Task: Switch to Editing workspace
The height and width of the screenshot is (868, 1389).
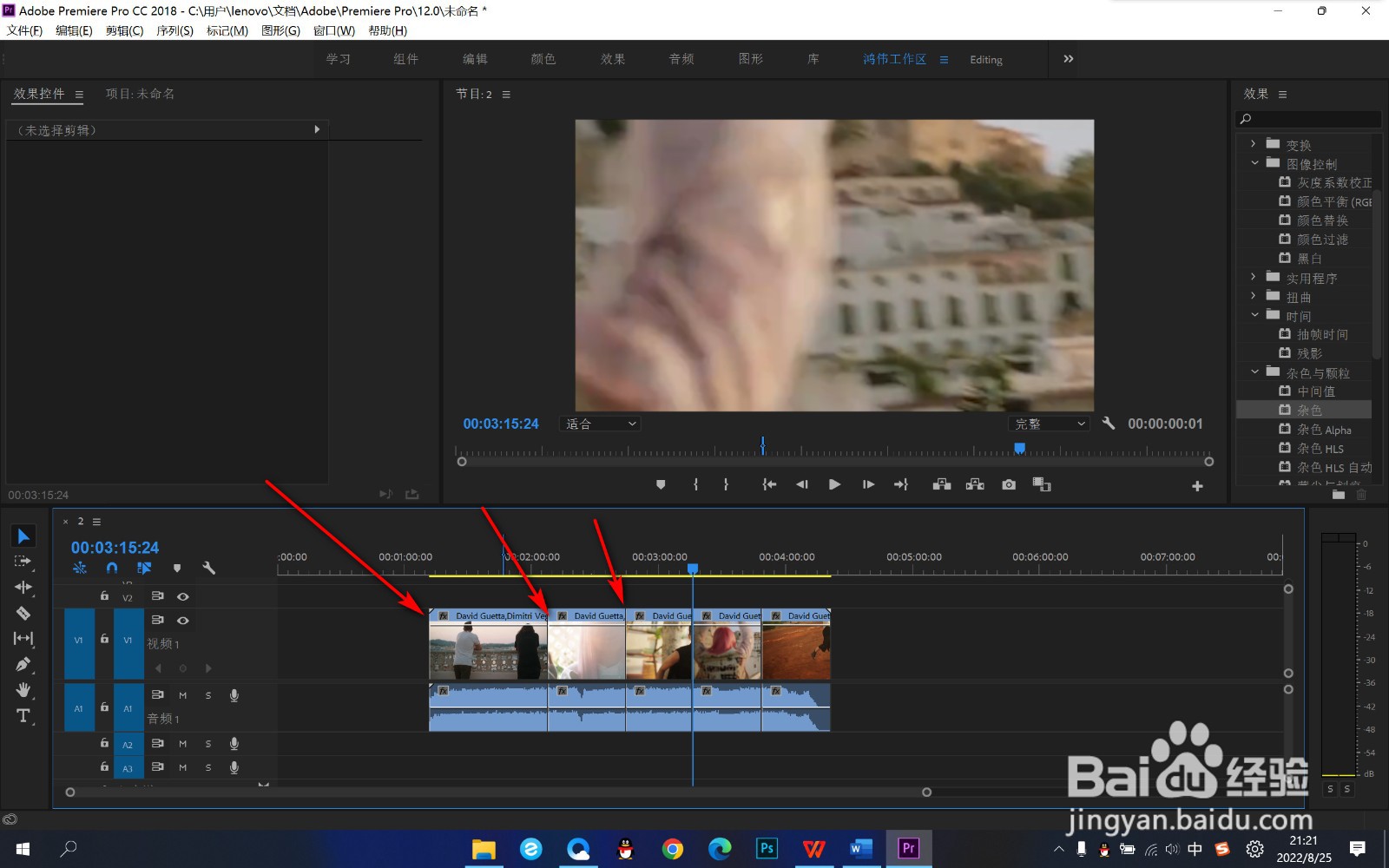Action: pos(986,60)
